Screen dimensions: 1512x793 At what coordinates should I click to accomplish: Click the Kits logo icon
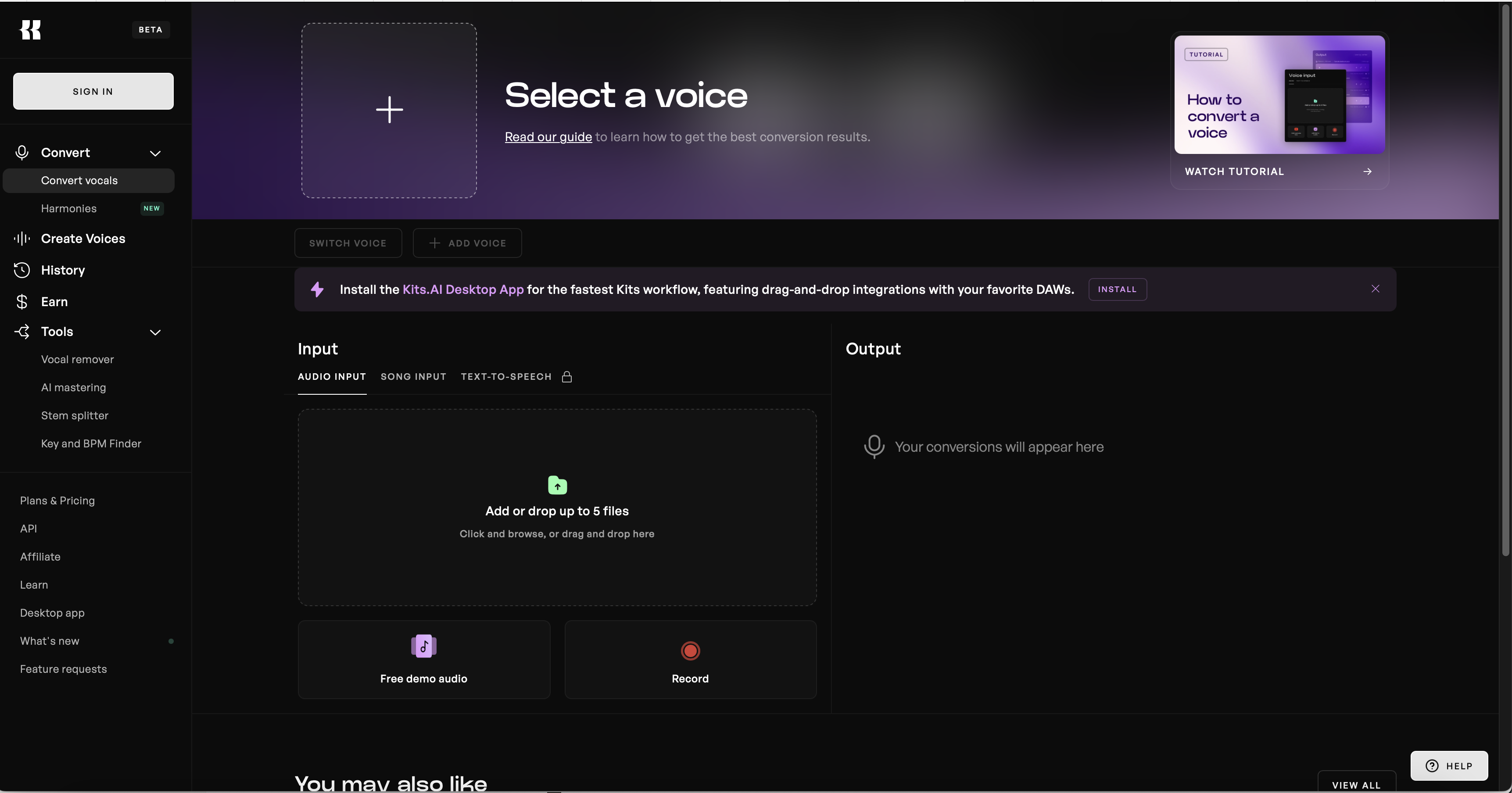[31, 30]
